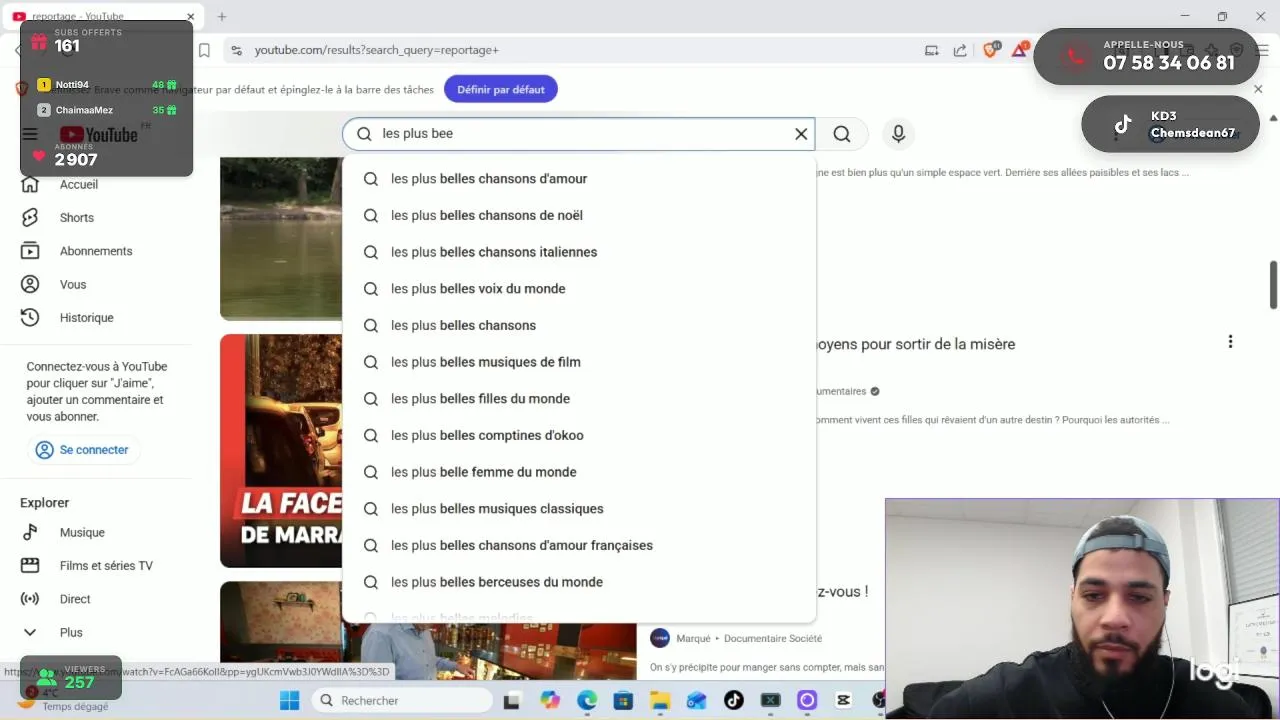Image resolution: width=1280 pixels, height=720 pixels.
Task: Open the Marqué channel name link
Action: pyautogui.click(x=693, y=638)
